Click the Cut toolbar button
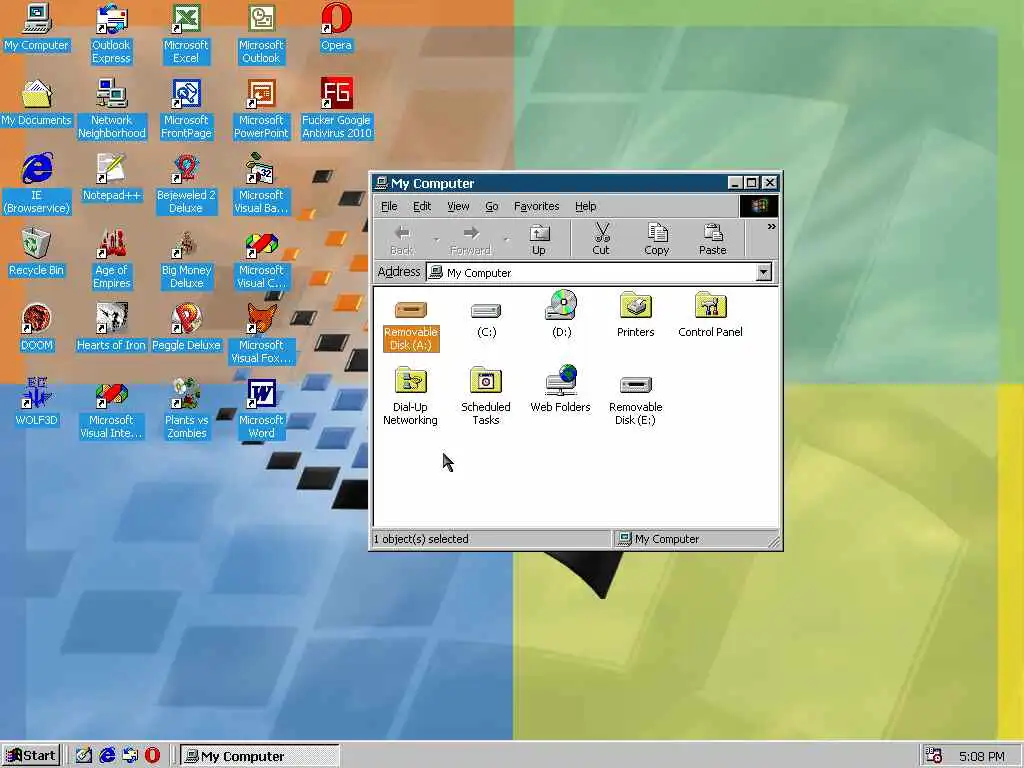The height and width of the screenshot is (768, 1024). point(601,240)
